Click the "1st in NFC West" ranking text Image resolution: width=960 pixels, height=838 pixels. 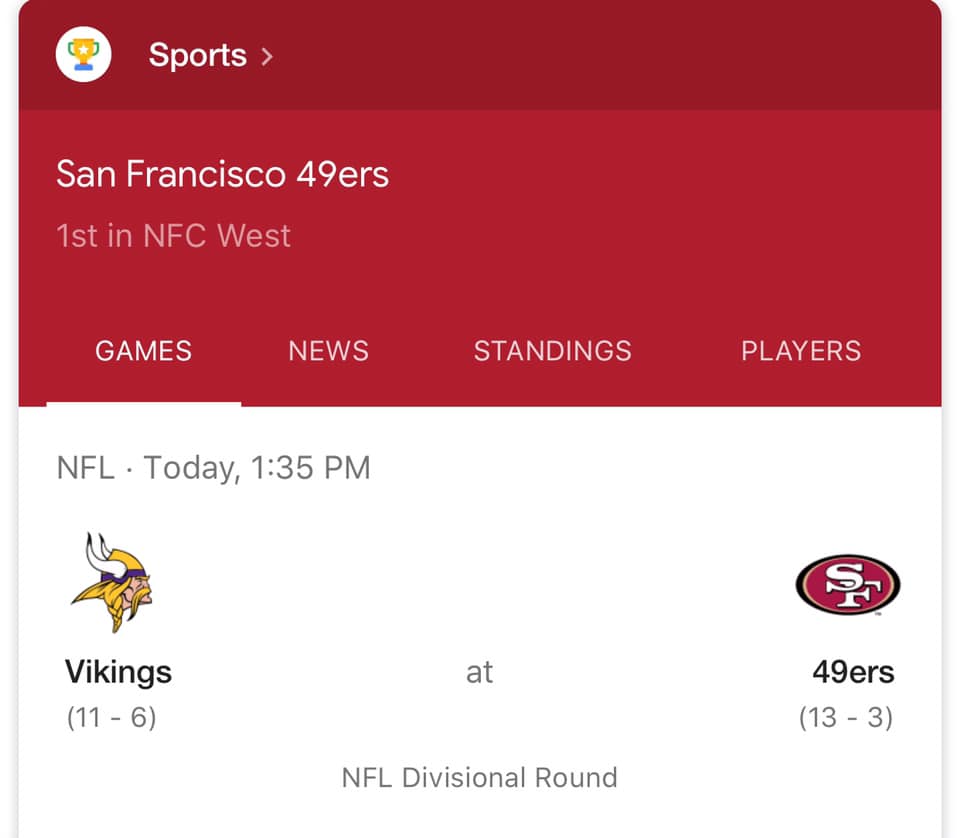coord(173,236)
